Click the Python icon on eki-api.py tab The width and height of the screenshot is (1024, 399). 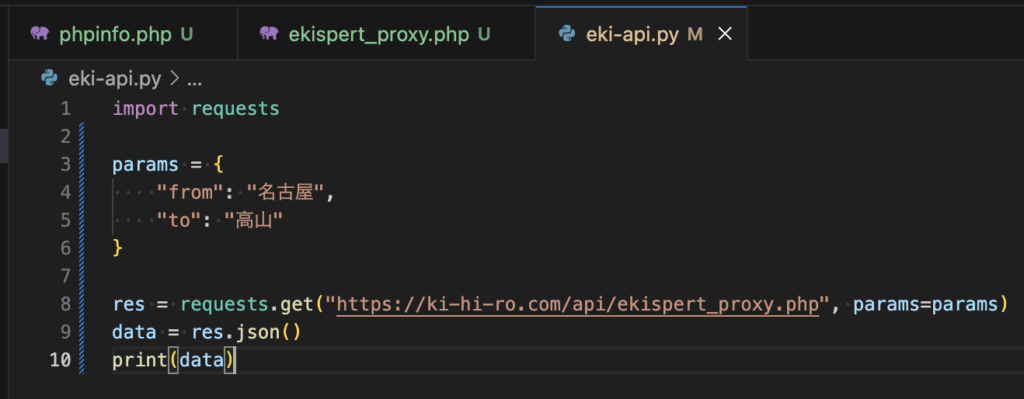point(566,34)
